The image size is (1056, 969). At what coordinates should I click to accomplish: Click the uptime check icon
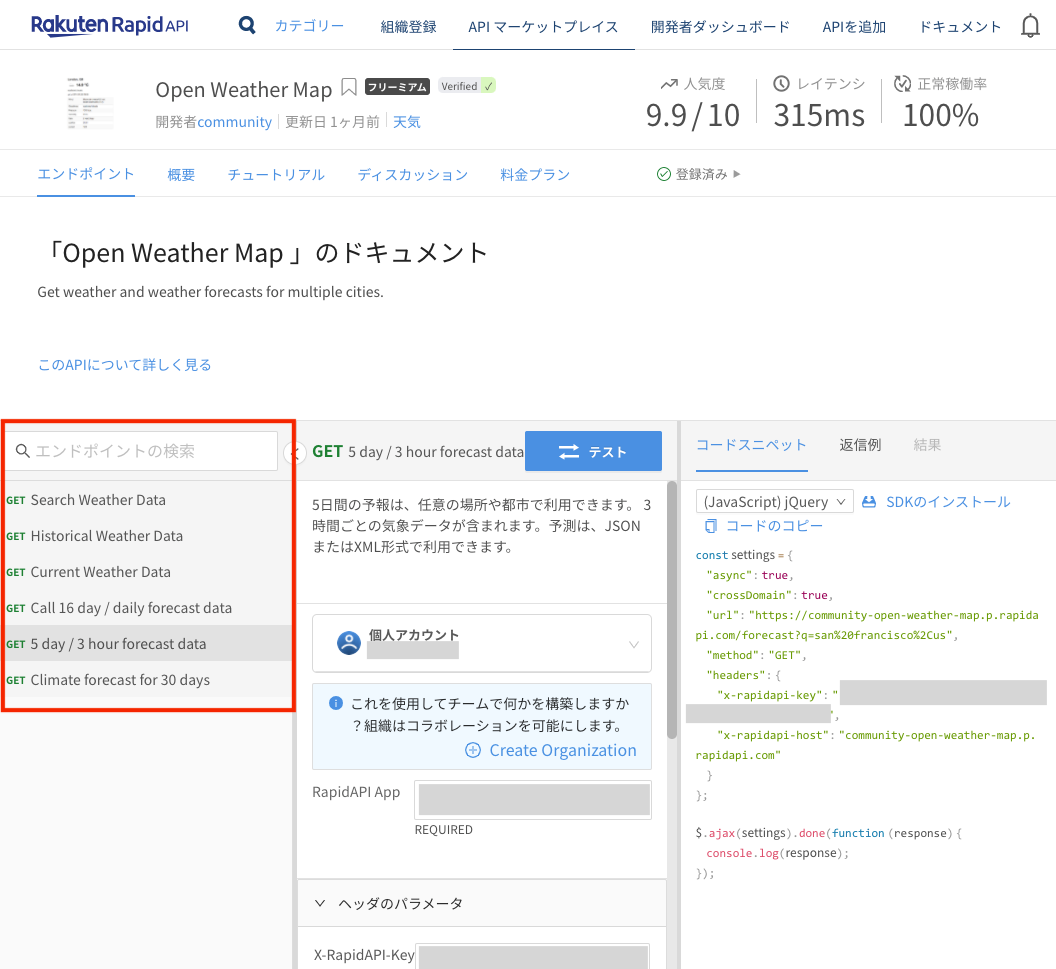coord(902,83)
